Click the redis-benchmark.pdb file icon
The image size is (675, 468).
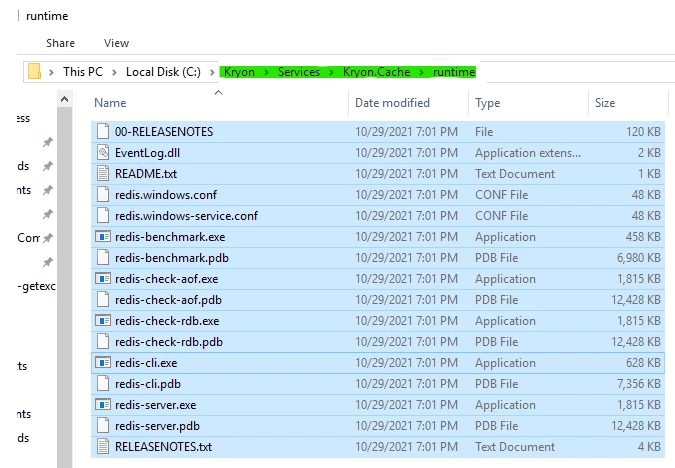click(x=103, y=257)
